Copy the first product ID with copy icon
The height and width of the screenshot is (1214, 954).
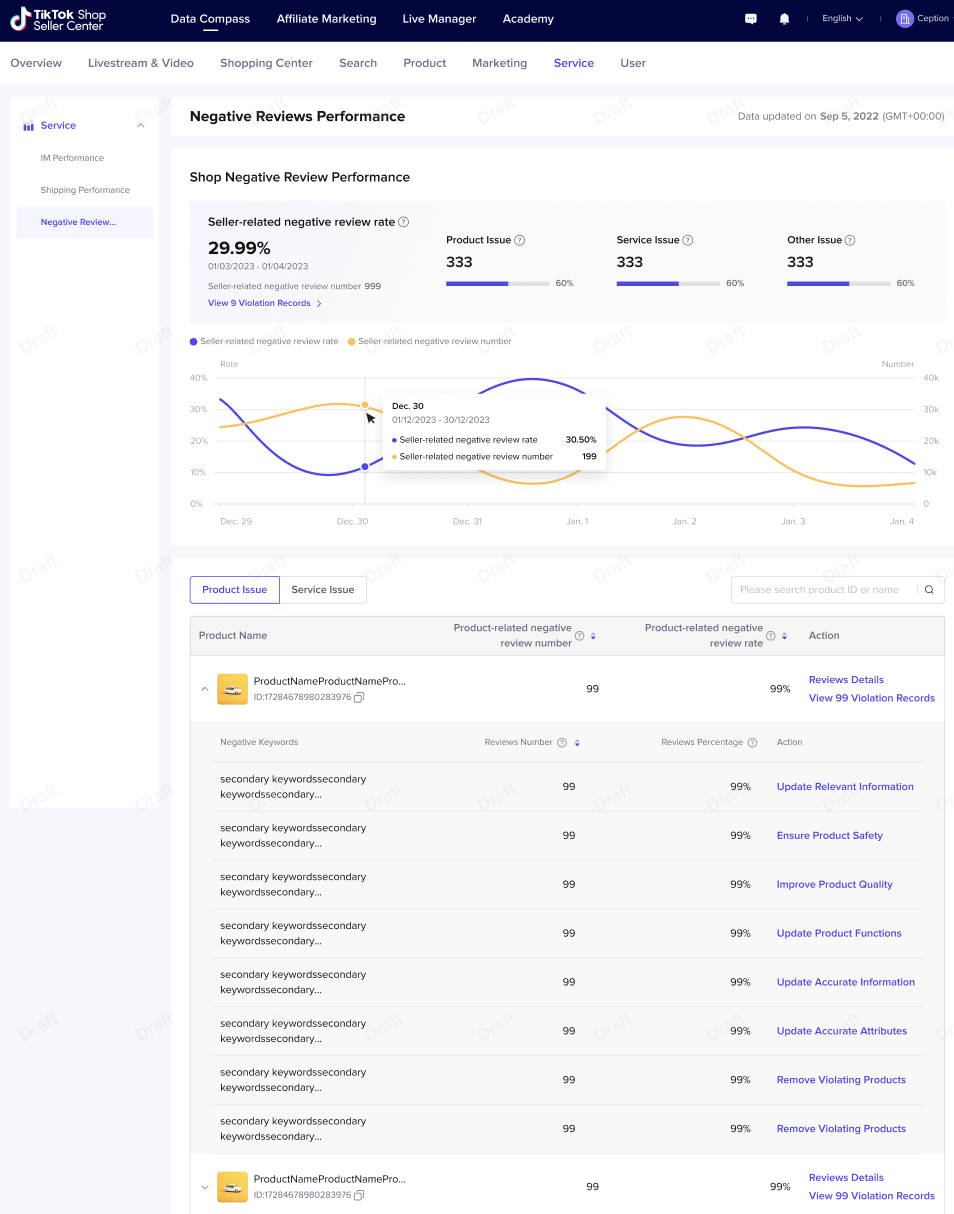tap(359, 697)
